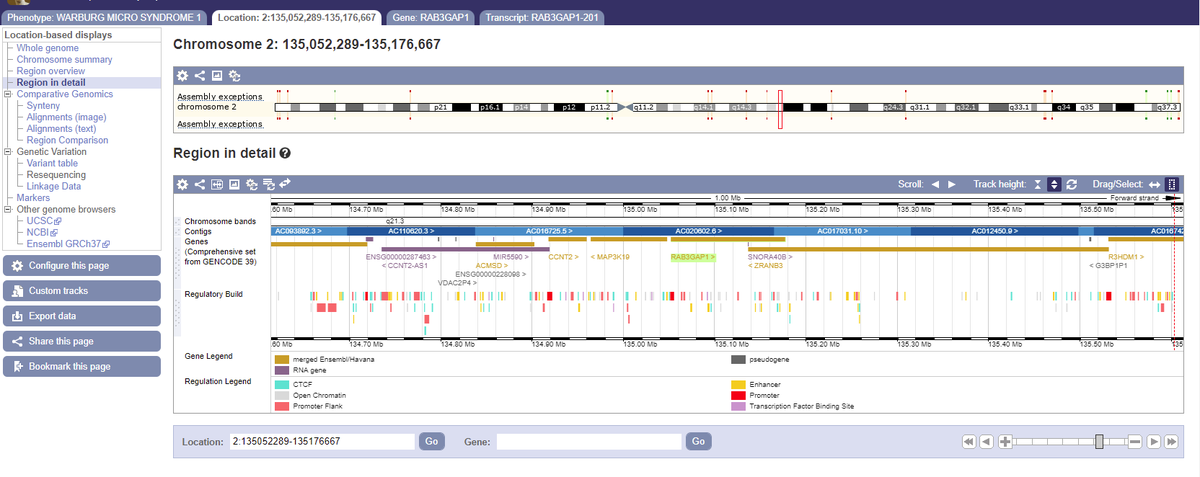Reset track order in the detail toolbar
The width and height of the screenshot is (1200, 477).
pos(268,184)
